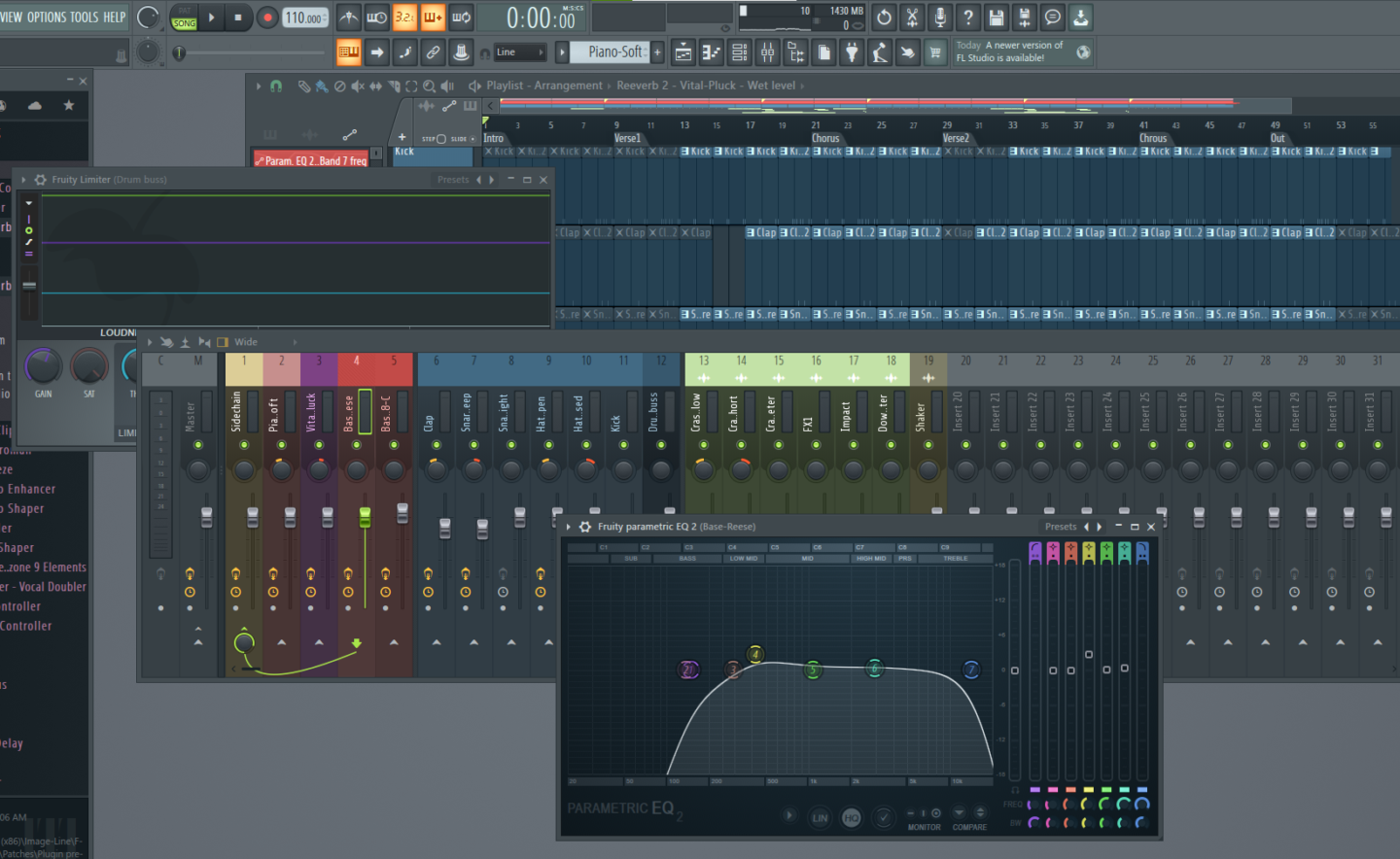
Task: Click the tempo field showing 110.000
Action: pos(304,17)
